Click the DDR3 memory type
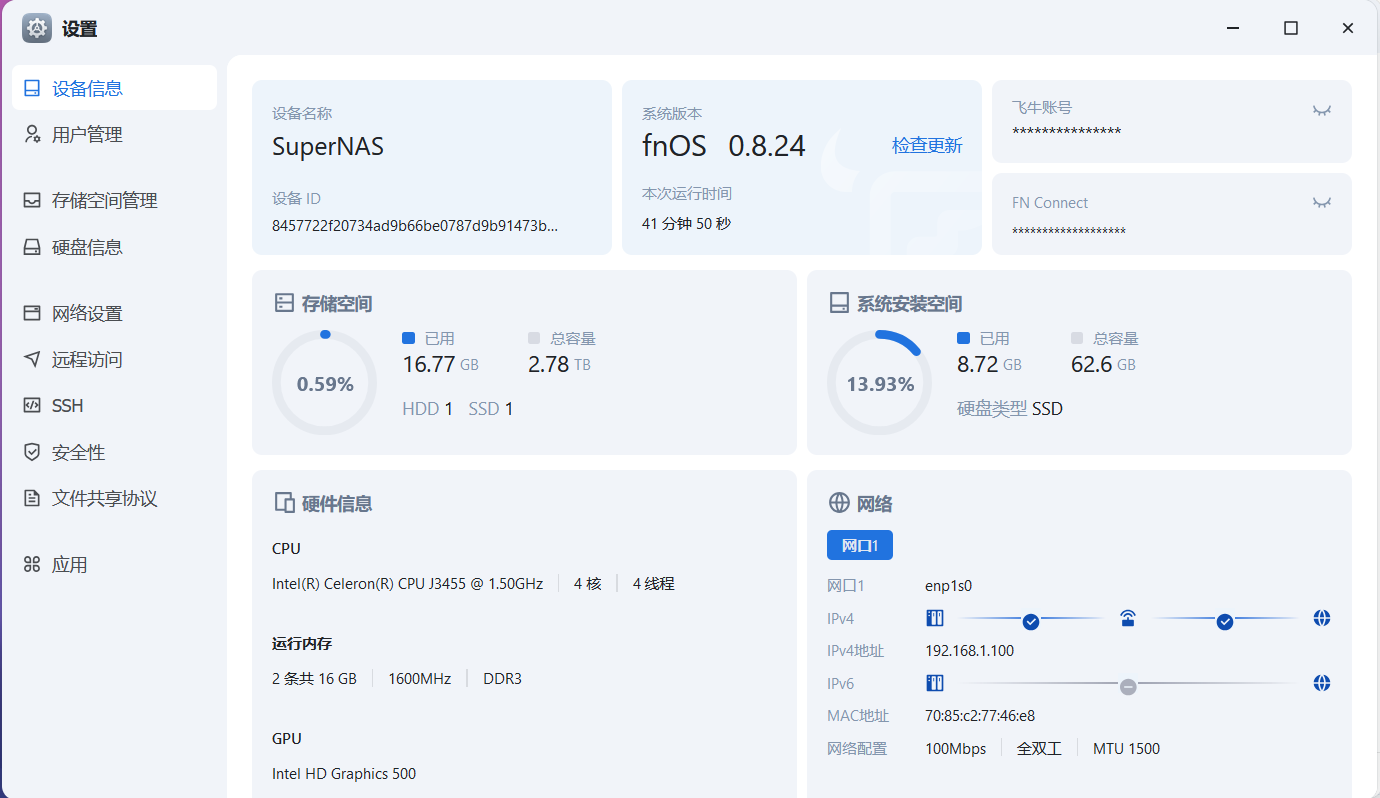 [503, 678]
